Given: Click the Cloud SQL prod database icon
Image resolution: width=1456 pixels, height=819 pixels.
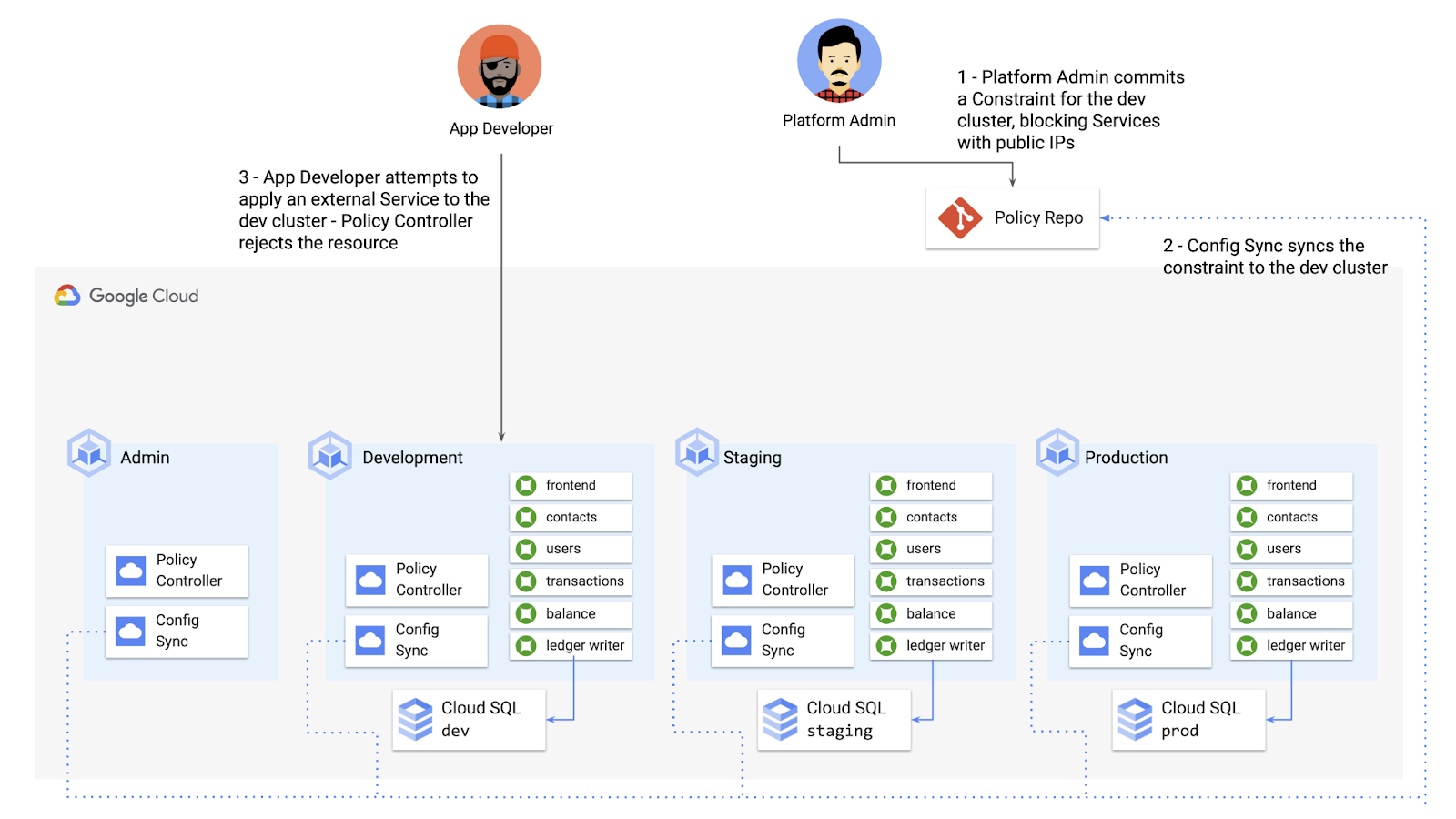Looking at the screenshot, I should (x=1135, y=720).
